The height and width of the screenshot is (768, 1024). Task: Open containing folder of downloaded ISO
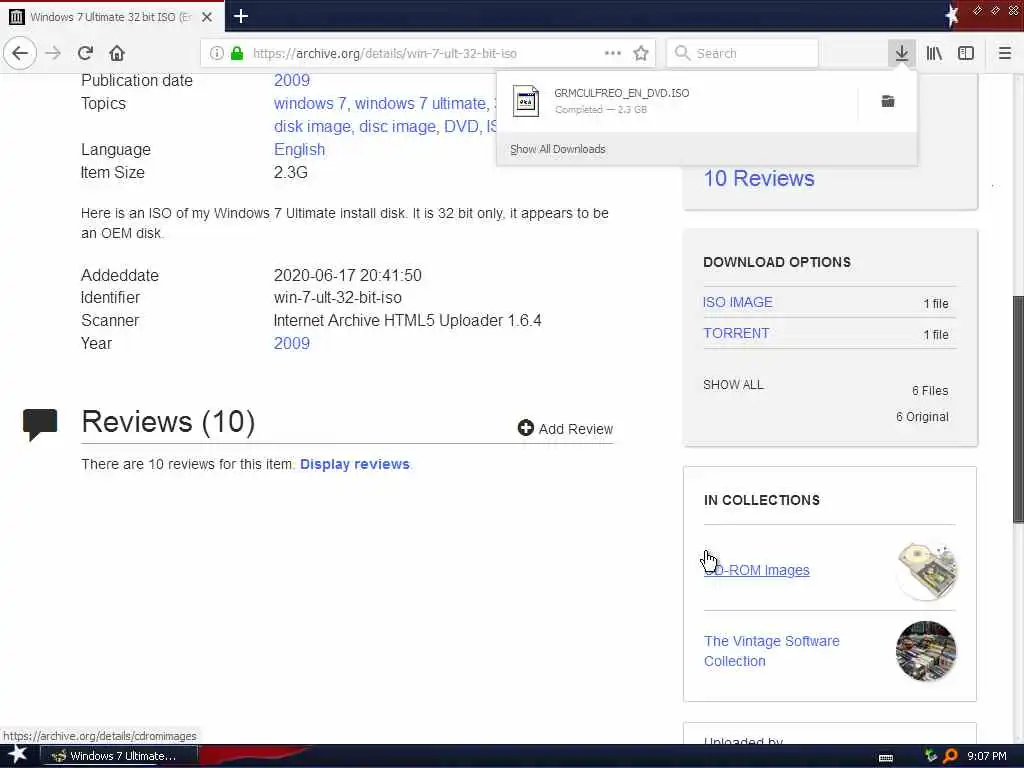pyautogui.click(x=888, y=101)
